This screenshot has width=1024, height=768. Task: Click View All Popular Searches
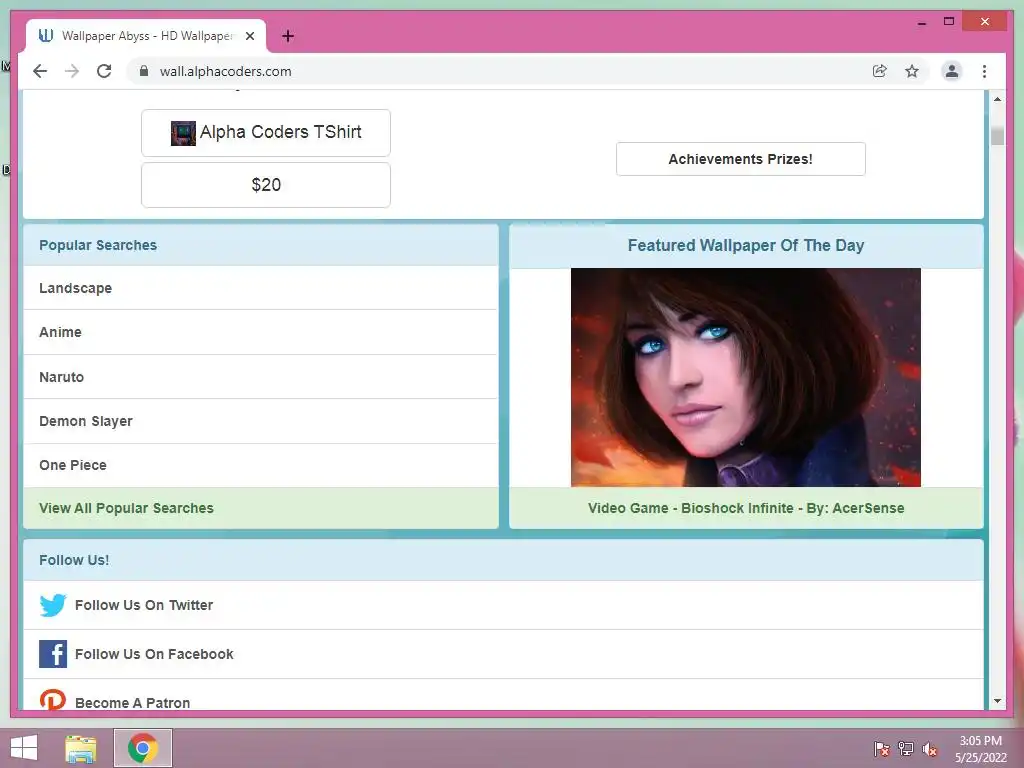click(x=261, y=508)
